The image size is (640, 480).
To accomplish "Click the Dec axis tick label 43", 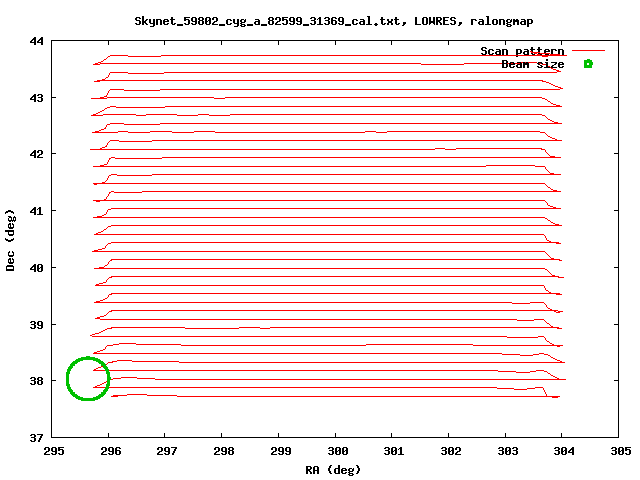I will click(36, 98).
